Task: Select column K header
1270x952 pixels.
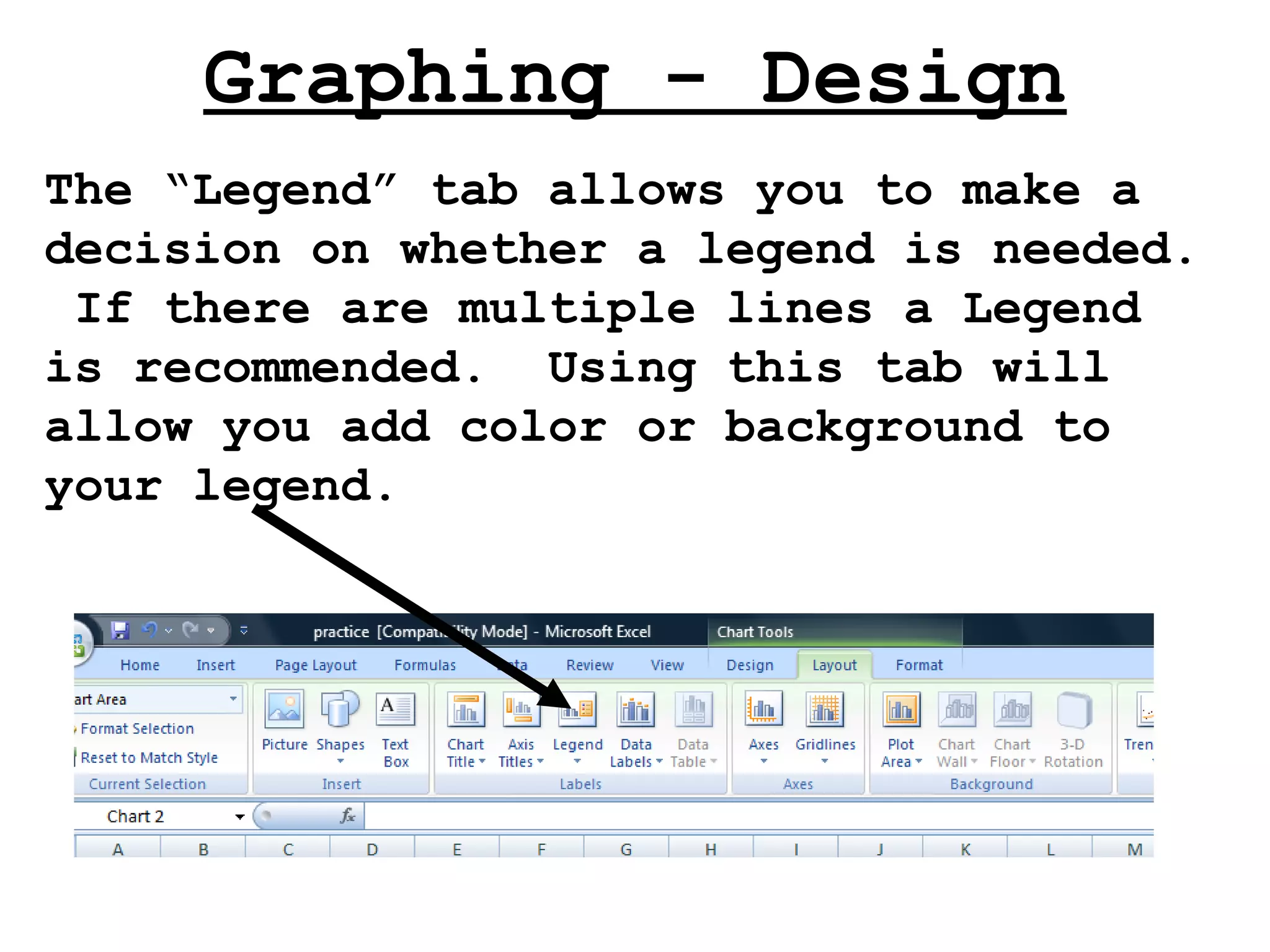Action: (x=965, y=848)
